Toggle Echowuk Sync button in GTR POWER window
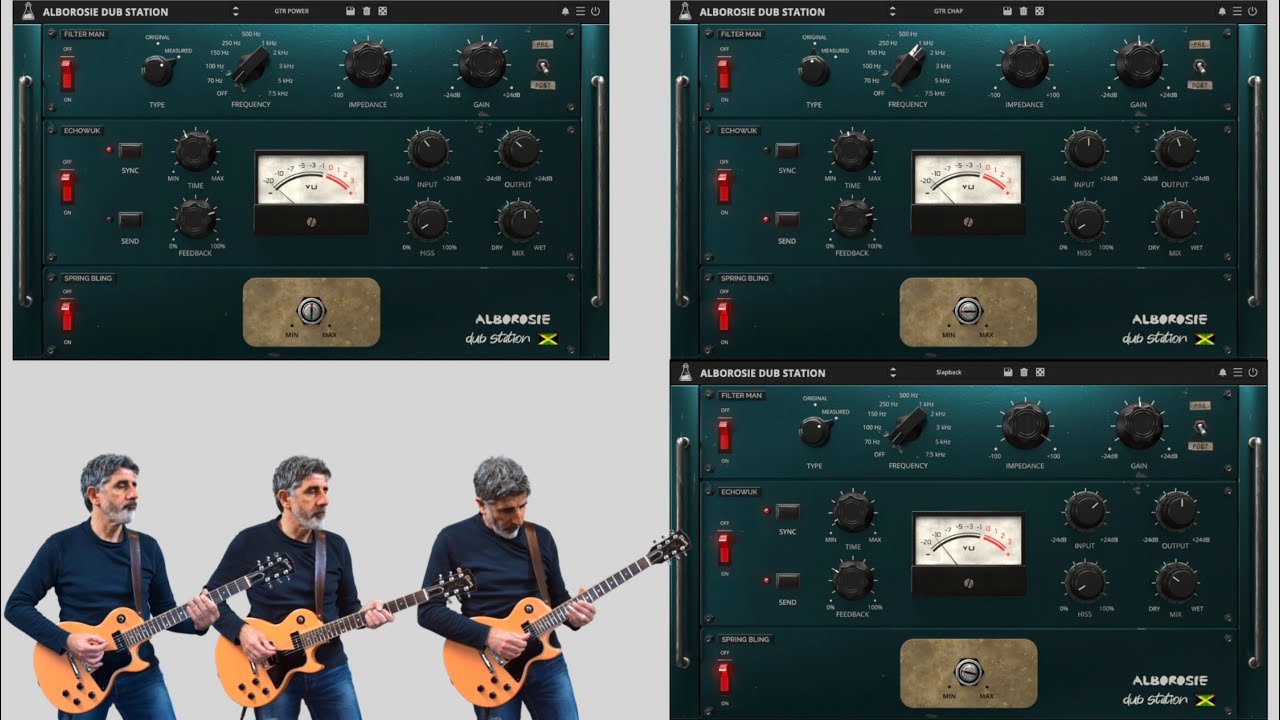The image size is (1280, 720). 131,151
